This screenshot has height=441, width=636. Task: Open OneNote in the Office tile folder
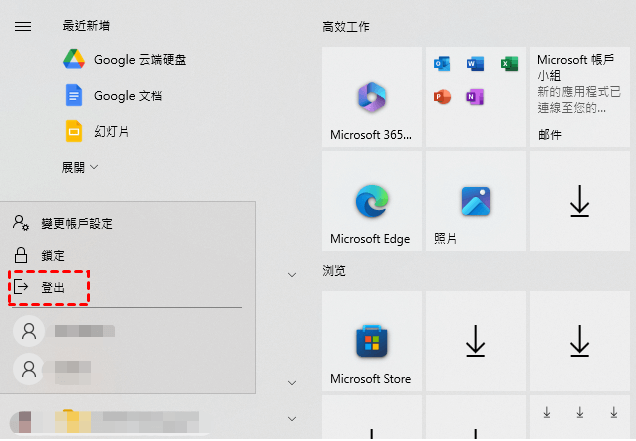tap(475, 97)
